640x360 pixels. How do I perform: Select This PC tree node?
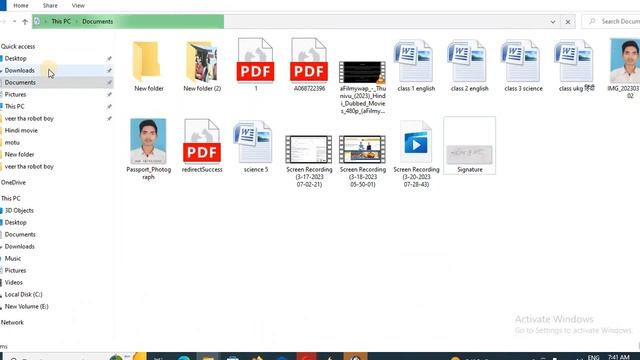tap(11, 198)
